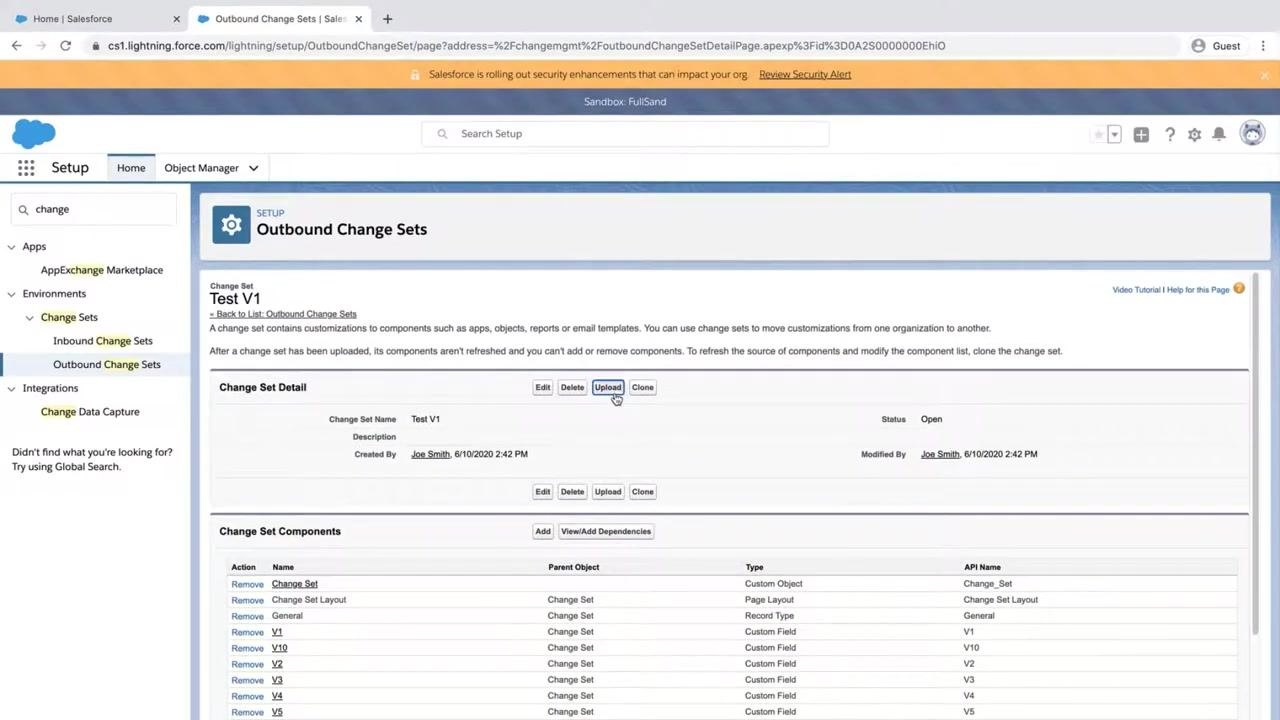Open AppExchange Marketplace in sidebar

point(102,270)
